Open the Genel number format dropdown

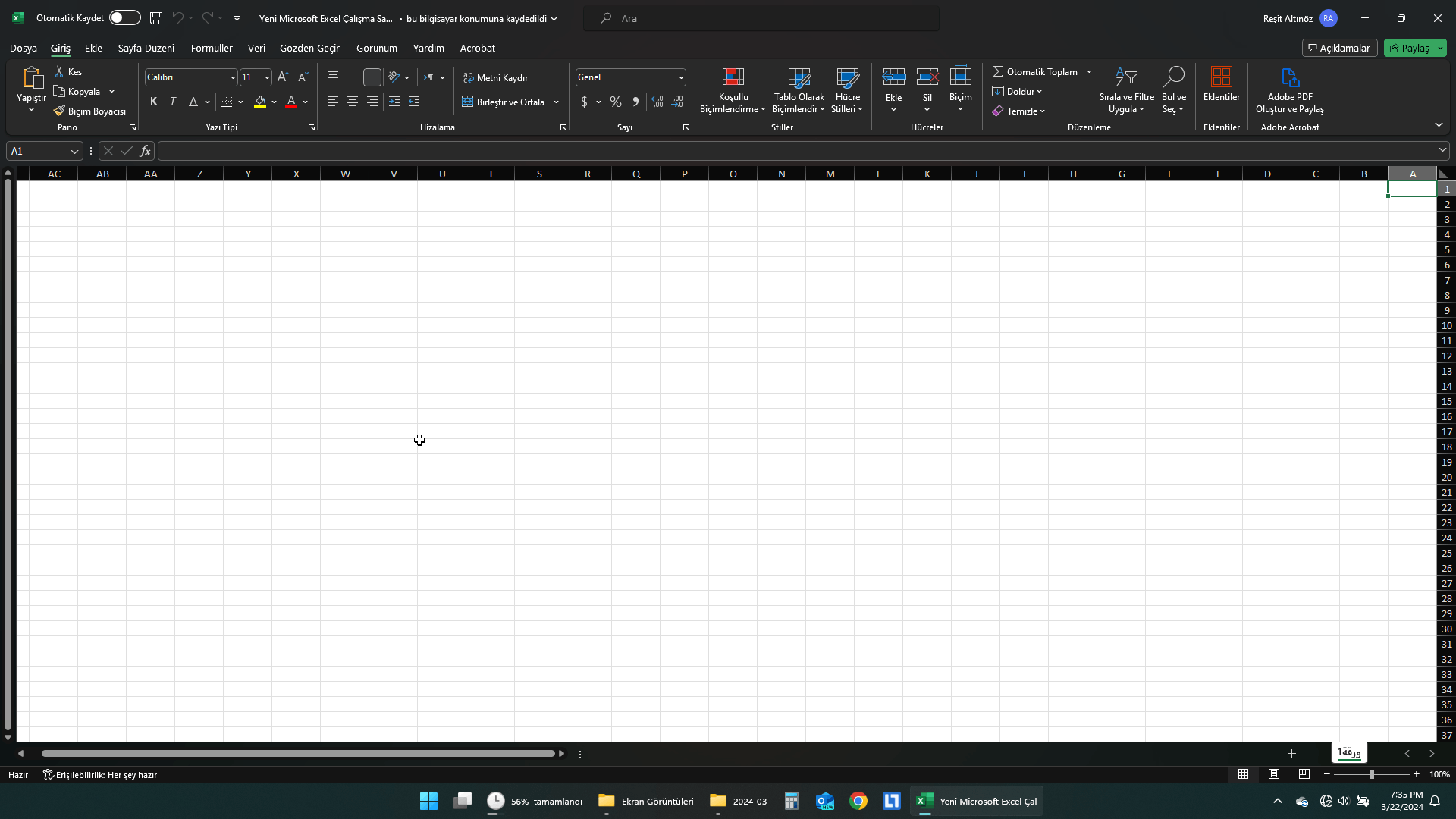[680, 77]
